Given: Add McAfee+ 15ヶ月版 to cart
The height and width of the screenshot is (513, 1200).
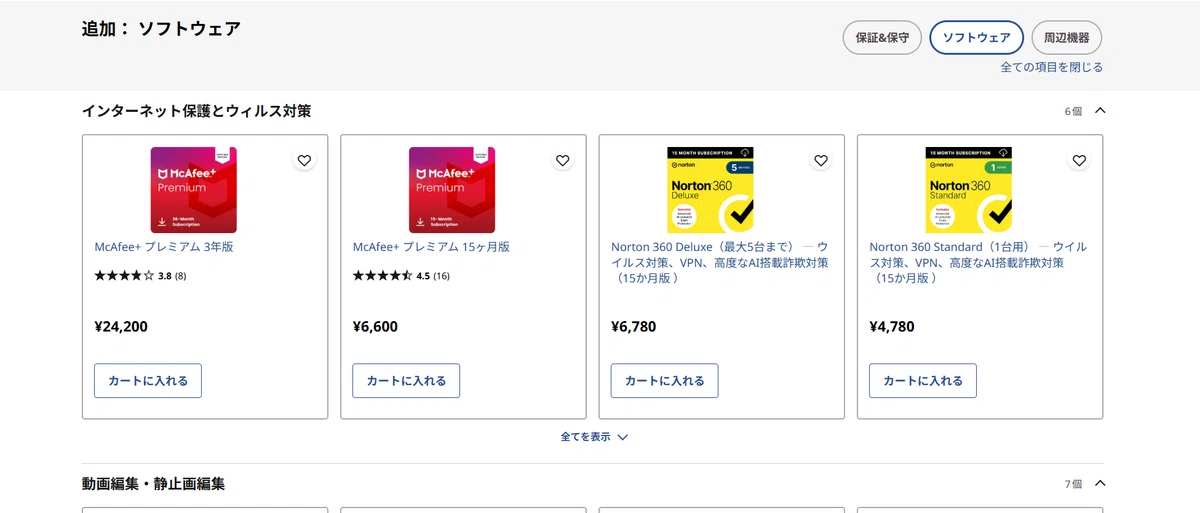Looking at the screenshot, I should 406,381.
